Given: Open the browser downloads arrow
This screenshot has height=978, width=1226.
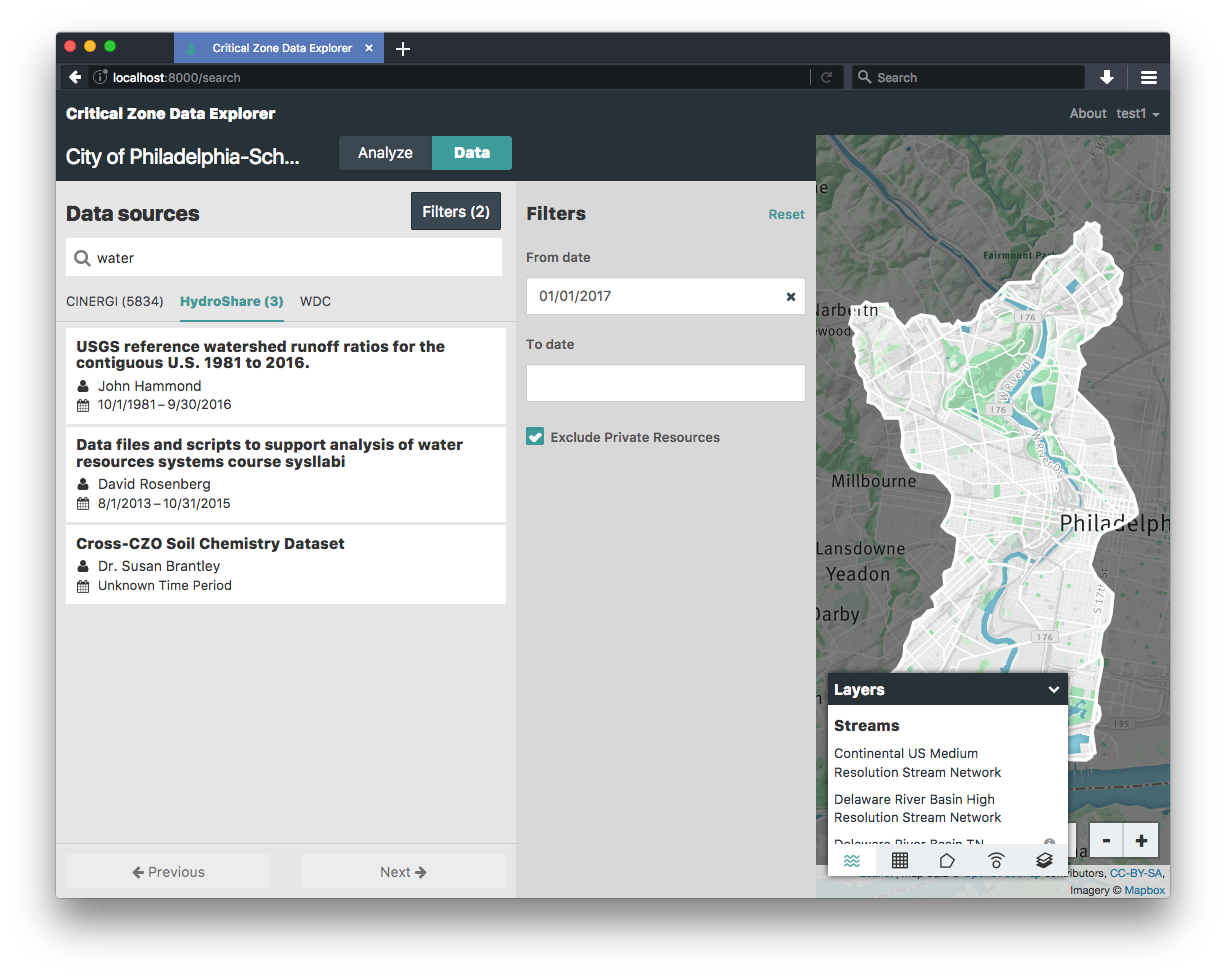Looking at the screenshot, I should coord(1107,77).
